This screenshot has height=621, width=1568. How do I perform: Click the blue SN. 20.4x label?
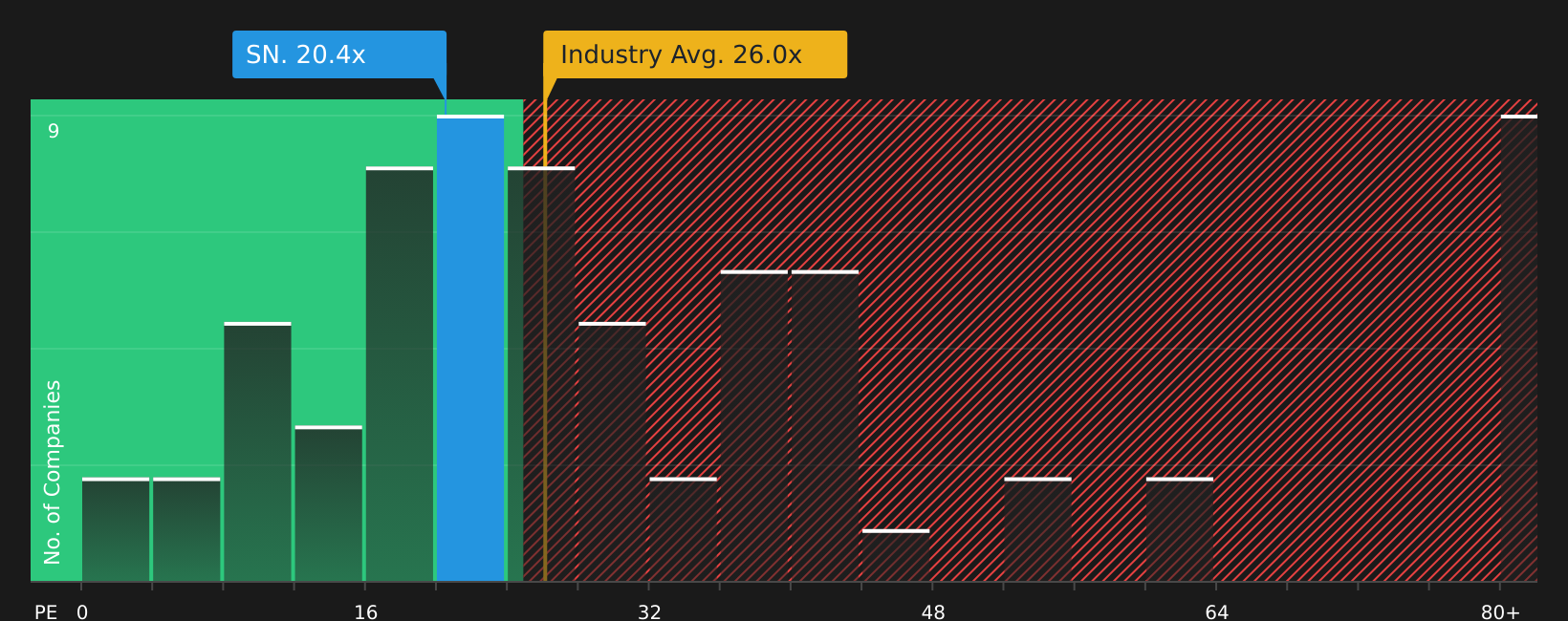[339, 54]
